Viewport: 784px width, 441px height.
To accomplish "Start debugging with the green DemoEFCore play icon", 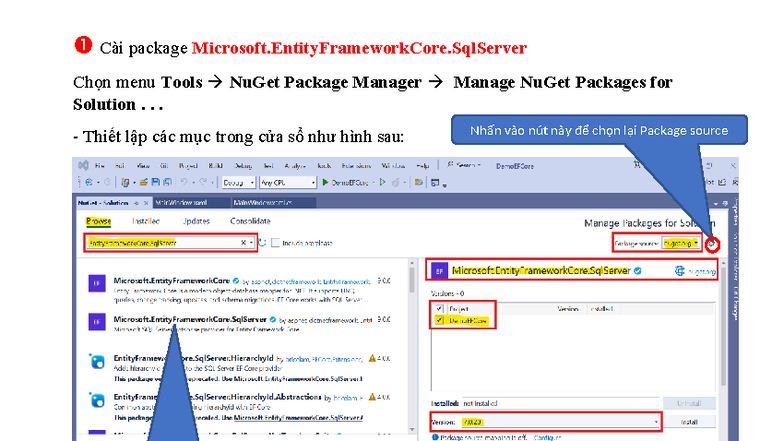I will click(326, 182).
